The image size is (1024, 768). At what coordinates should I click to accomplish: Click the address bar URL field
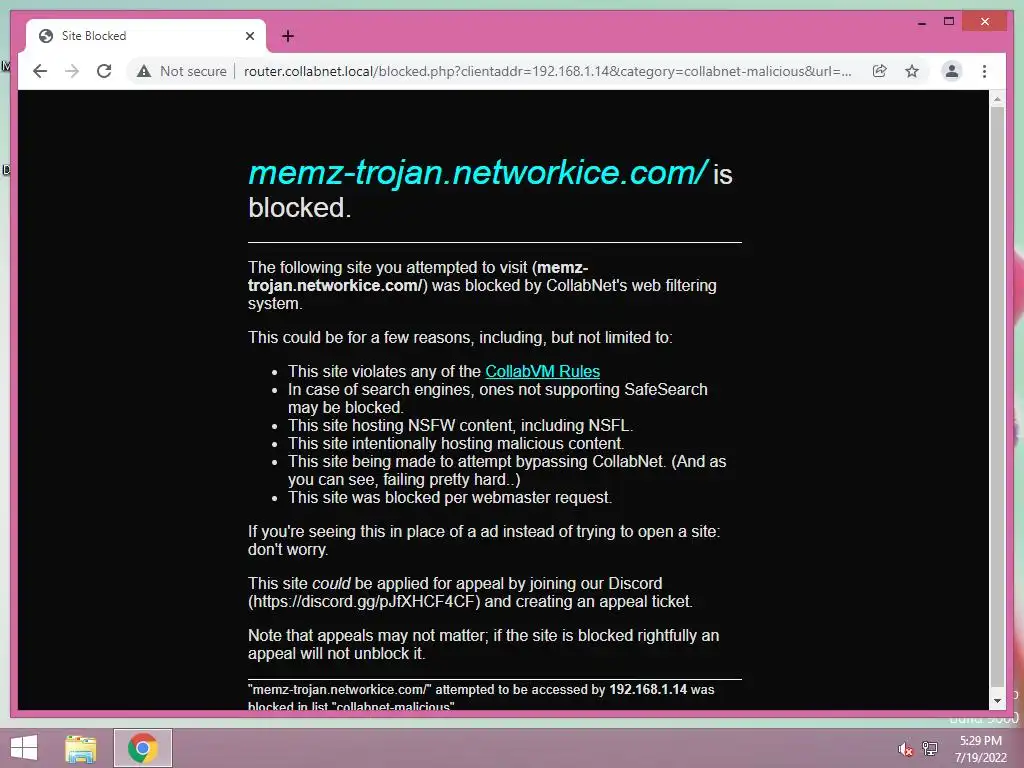click(x=547, y=71)
